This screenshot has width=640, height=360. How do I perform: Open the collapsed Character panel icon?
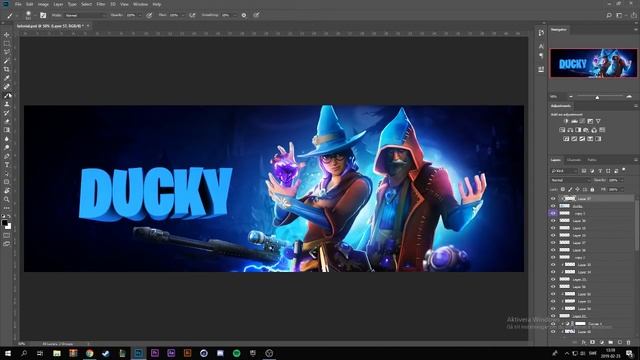pyautogui.click(x=541, y=46)
